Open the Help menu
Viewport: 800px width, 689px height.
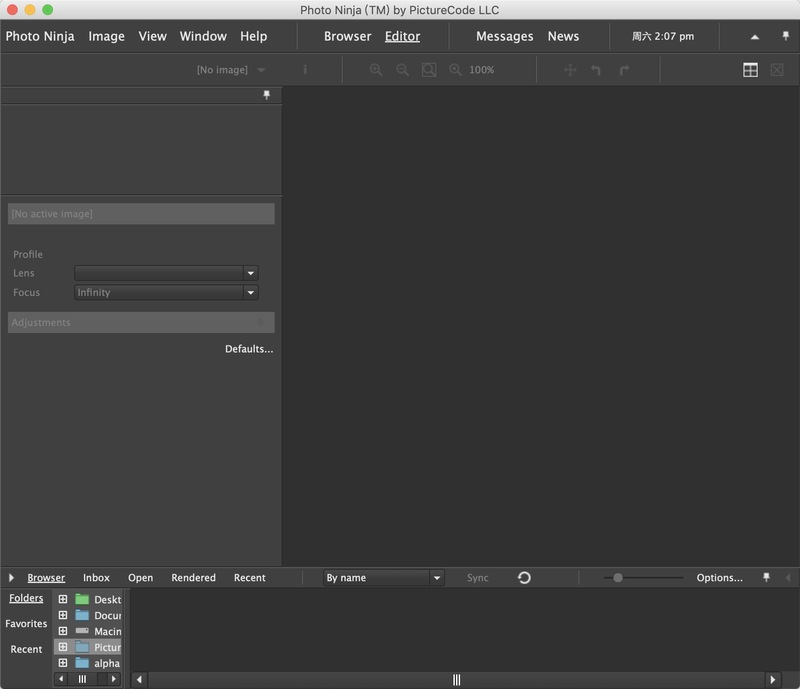[254, 36]
